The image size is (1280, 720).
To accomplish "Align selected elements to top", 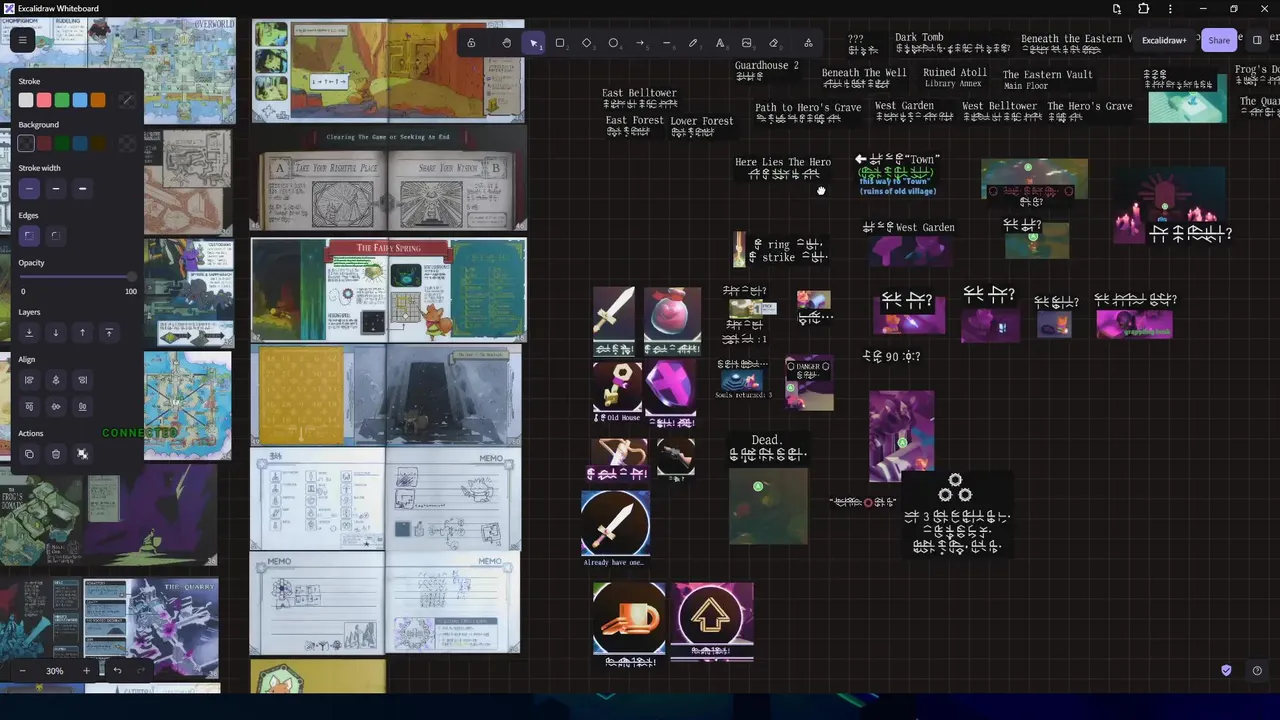I will (x=29, y=406).
